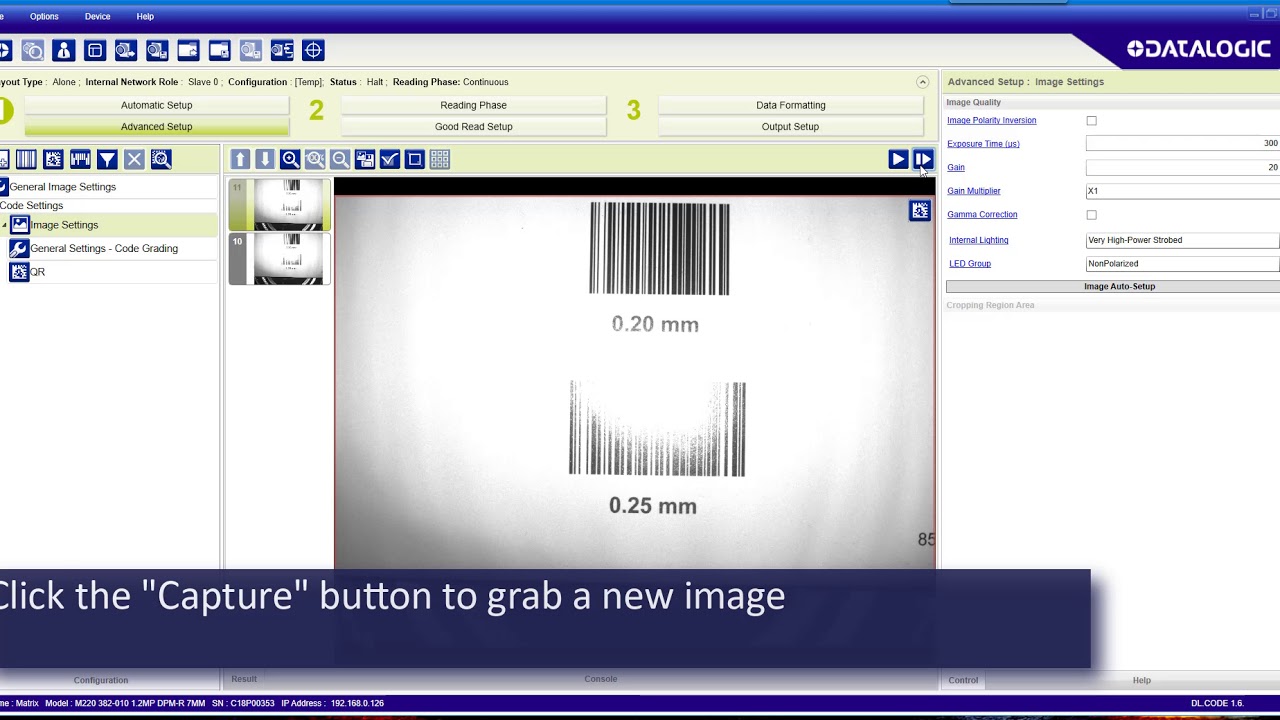Click the Good Read Setup button
Viewport: 1280px width, 720px height.
point(473,127)
